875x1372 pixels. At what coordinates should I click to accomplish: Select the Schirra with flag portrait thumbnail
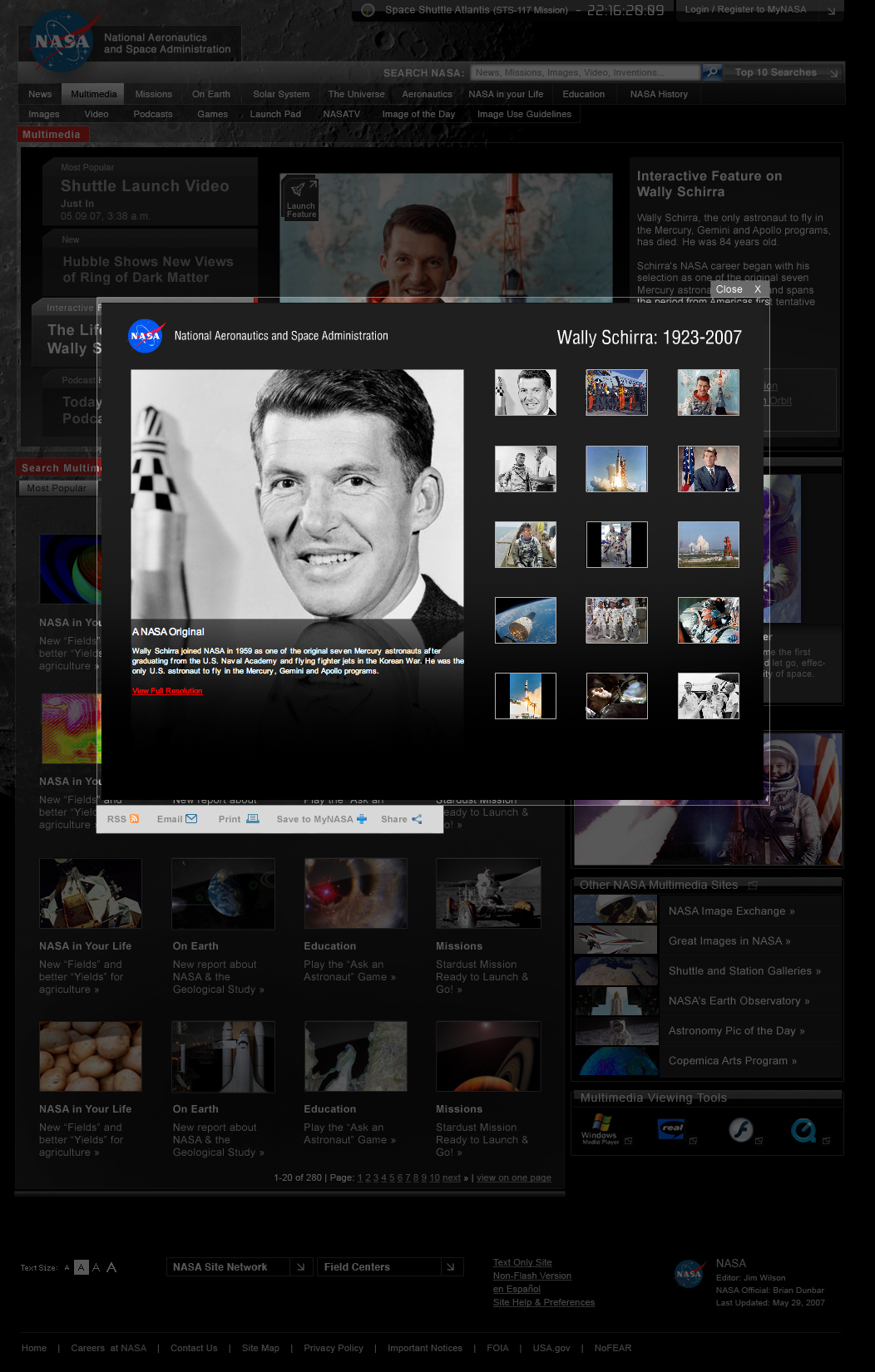pyautogui.click(x=709, y=468)
